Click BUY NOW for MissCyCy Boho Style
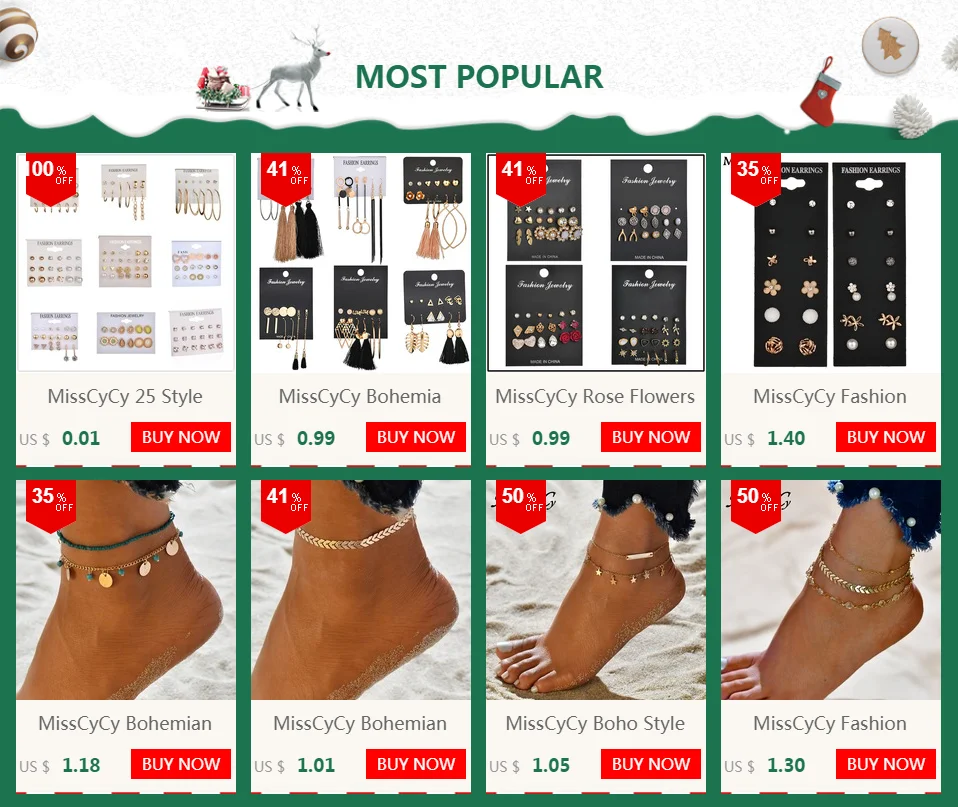The width and height of the screenshot is (958, 807). point(651,764)
